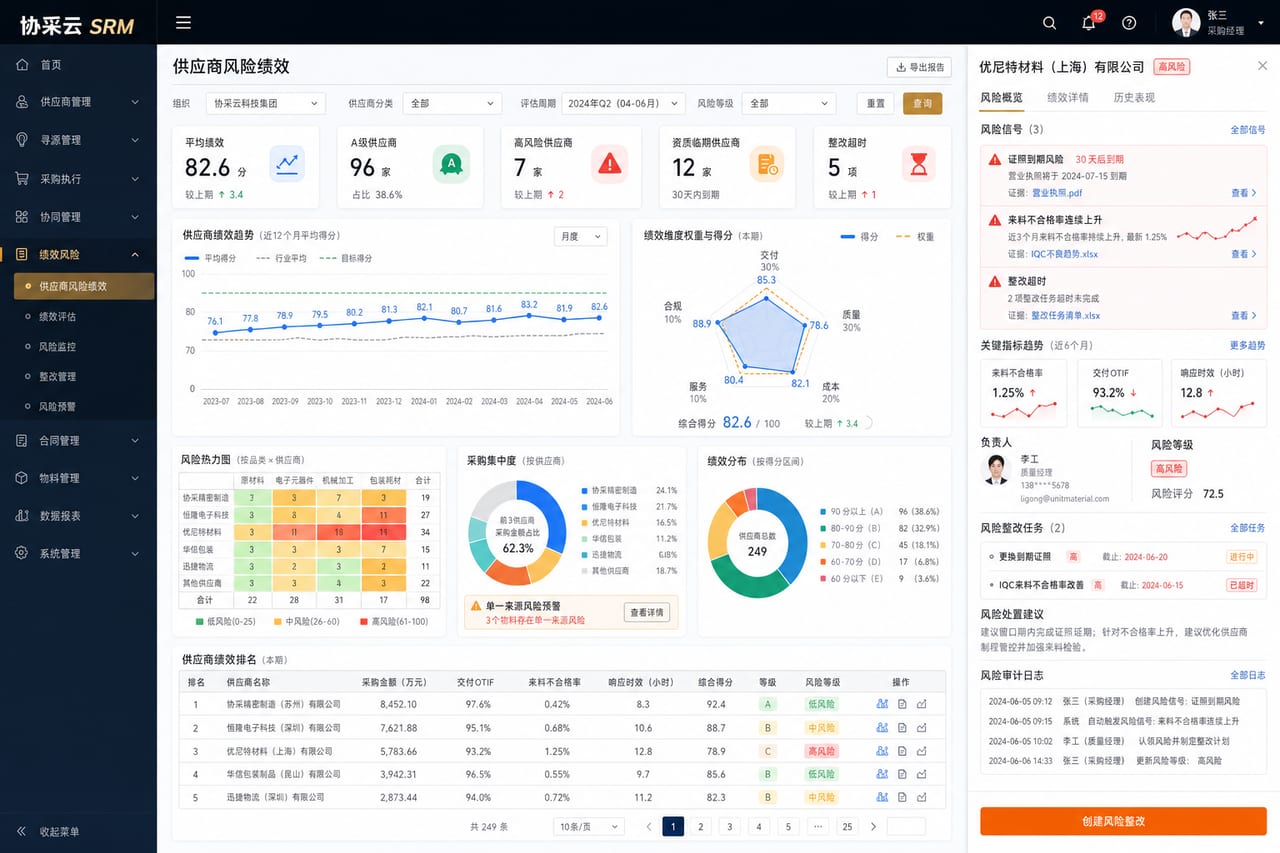The height and width of the screenshot is (853, 1280).
Task: Close the 优尼特材料 detail panel
Action: tap(1262, 66)
